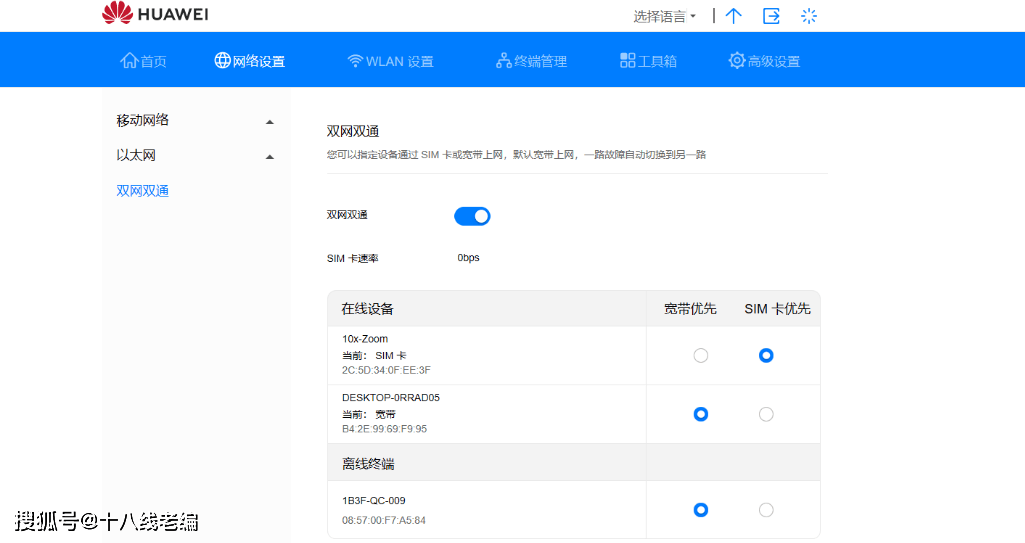
Task: Click the Huawei logo
Action: 154,15
